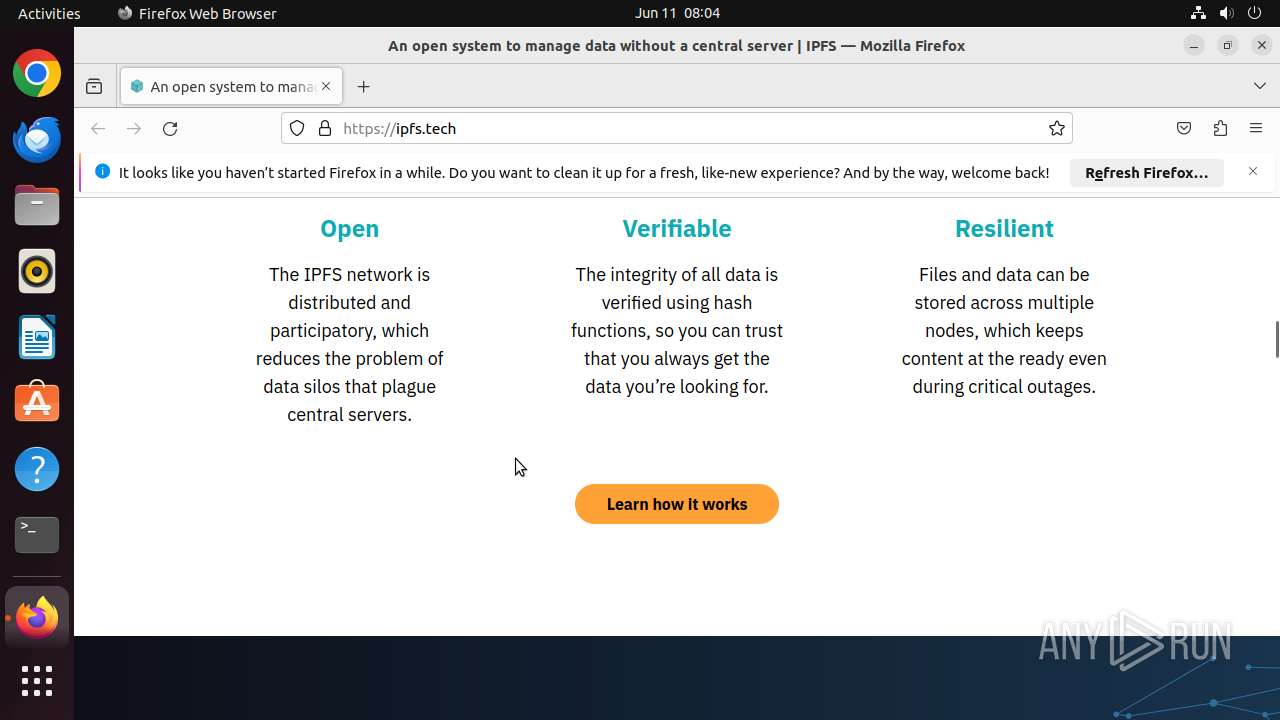Open volume icon in top bar
The image size is (1280, 720).
1227,13
